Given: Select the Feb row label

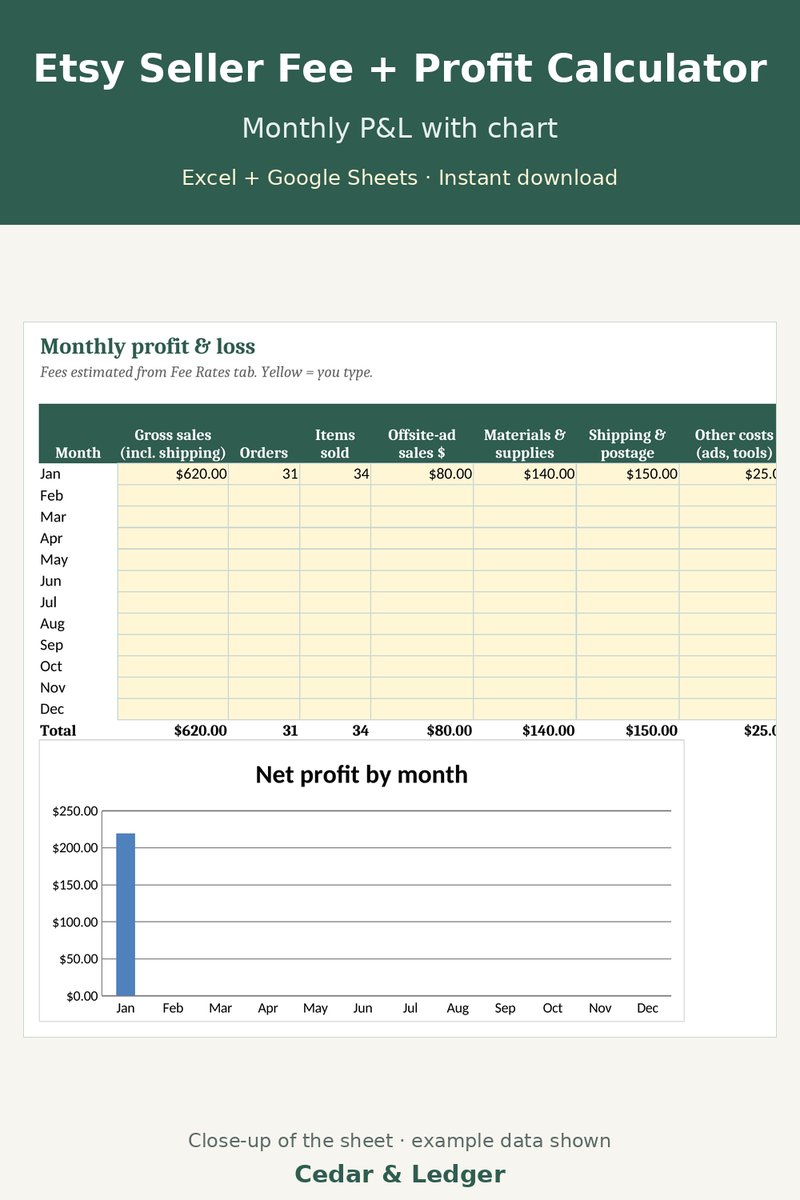Looking at the screenshot, I should pyautogui.click(x=52, y=496).
